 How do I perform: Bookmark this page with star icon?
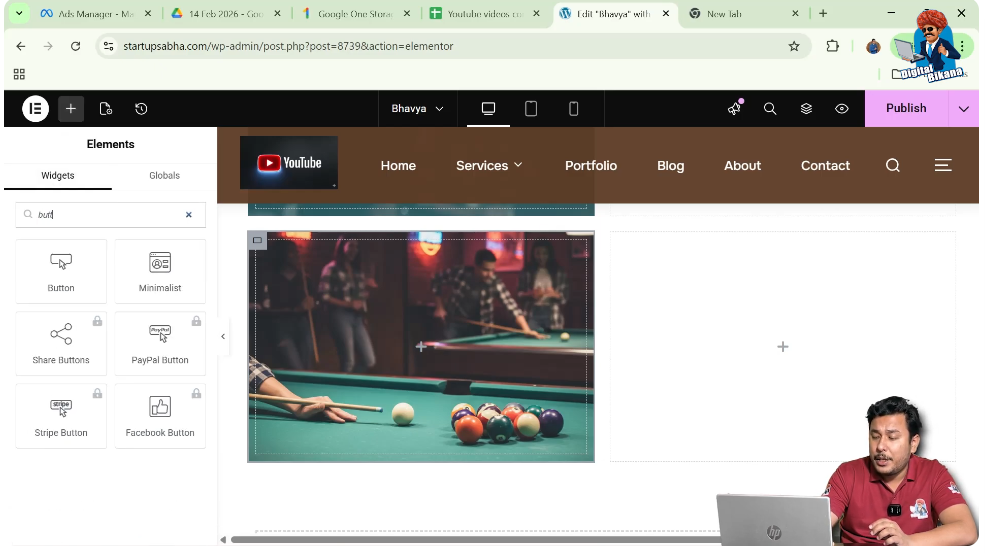click(x=794, y=46)
